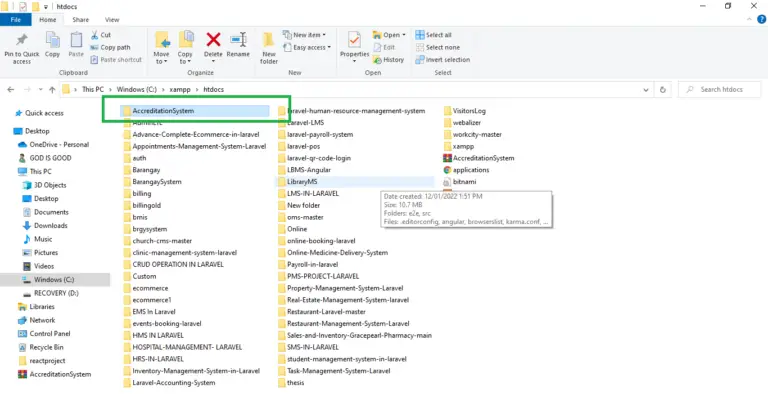This screenshot has width=768, height=394.
Task: Refresh the htdocs folder view
Action: (x=663, y=90)
